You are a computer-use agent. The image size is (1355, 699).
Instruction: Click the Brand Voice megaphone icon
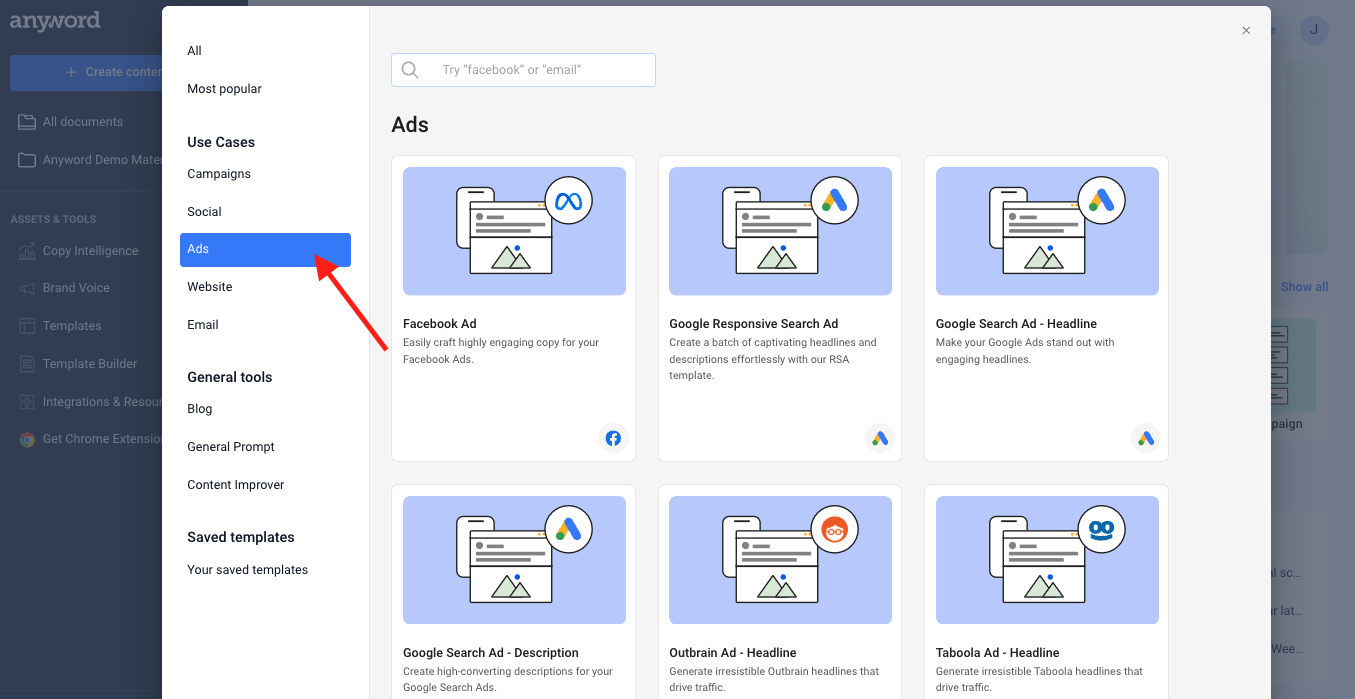tap(26, 288)
